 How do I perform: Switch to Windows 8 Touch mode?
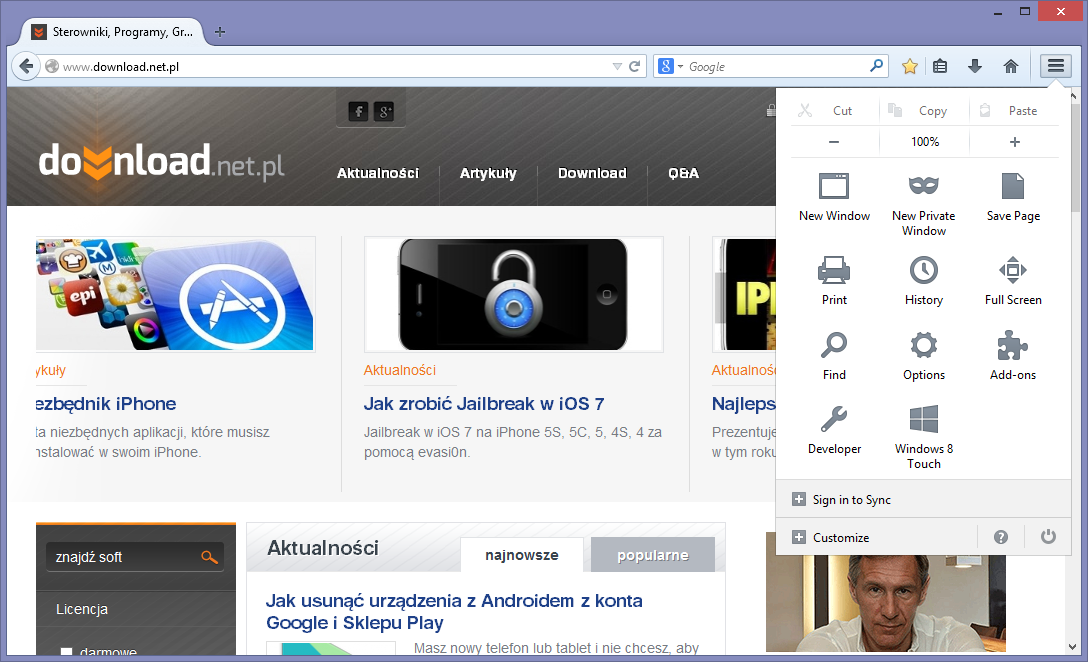tap(924, 437)
